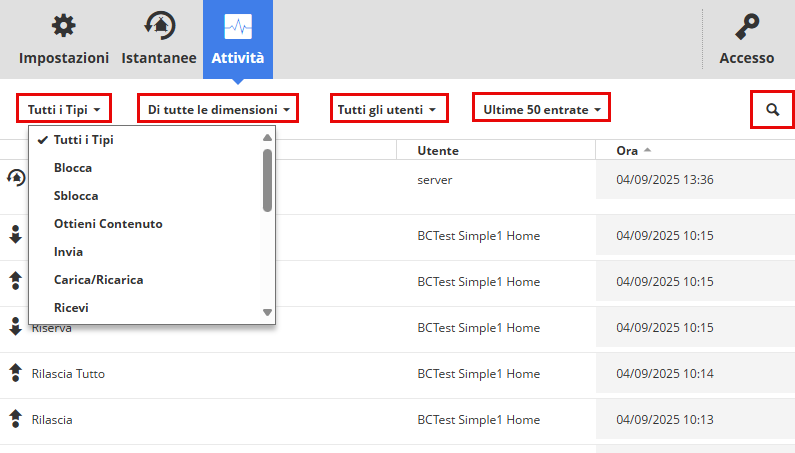Expand the Ultime 50 entrate dropdown

pos(541,108)
